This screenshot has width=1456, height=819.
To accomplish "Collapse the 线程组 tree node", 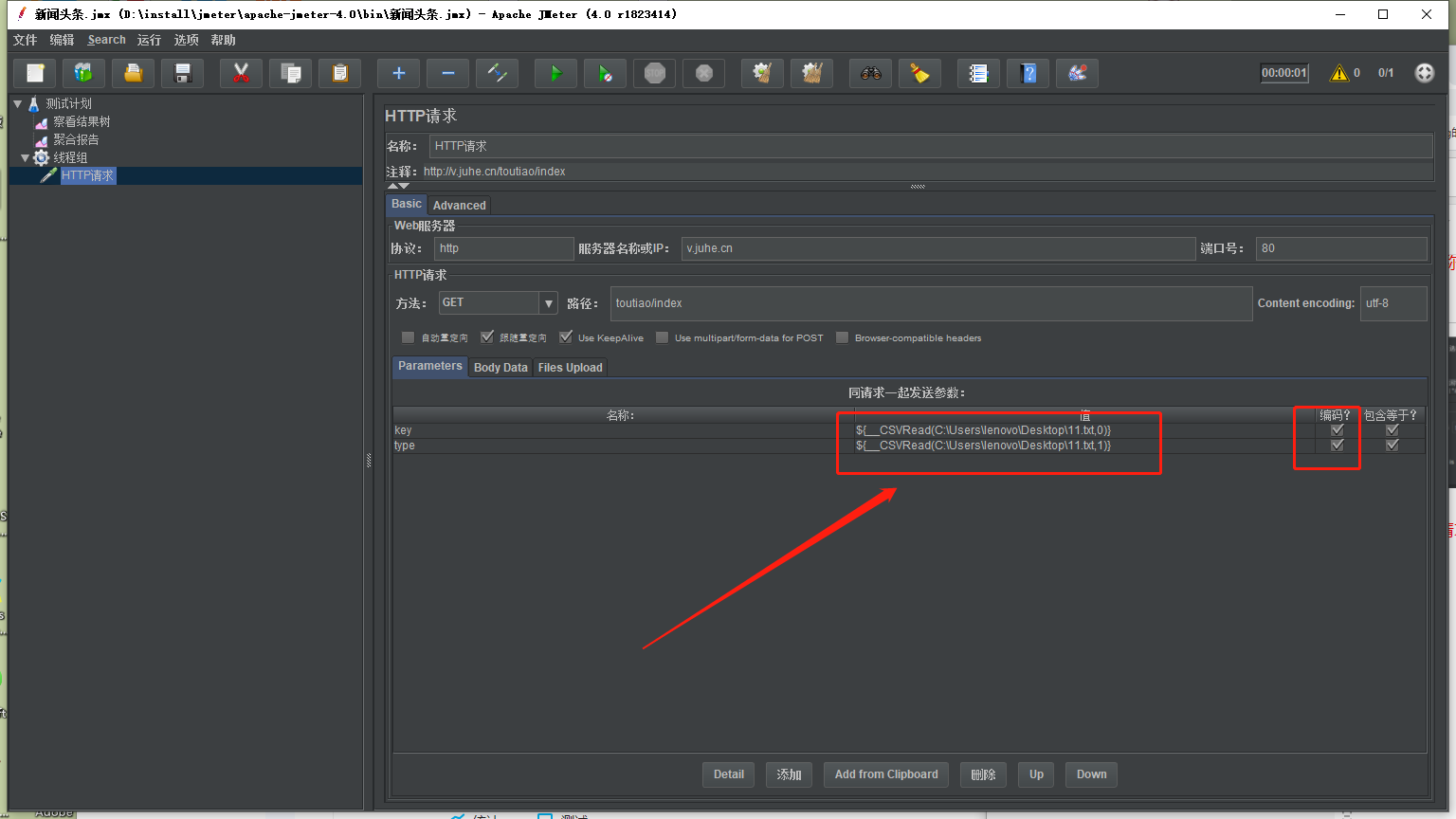I will click(x=26, y=157).
